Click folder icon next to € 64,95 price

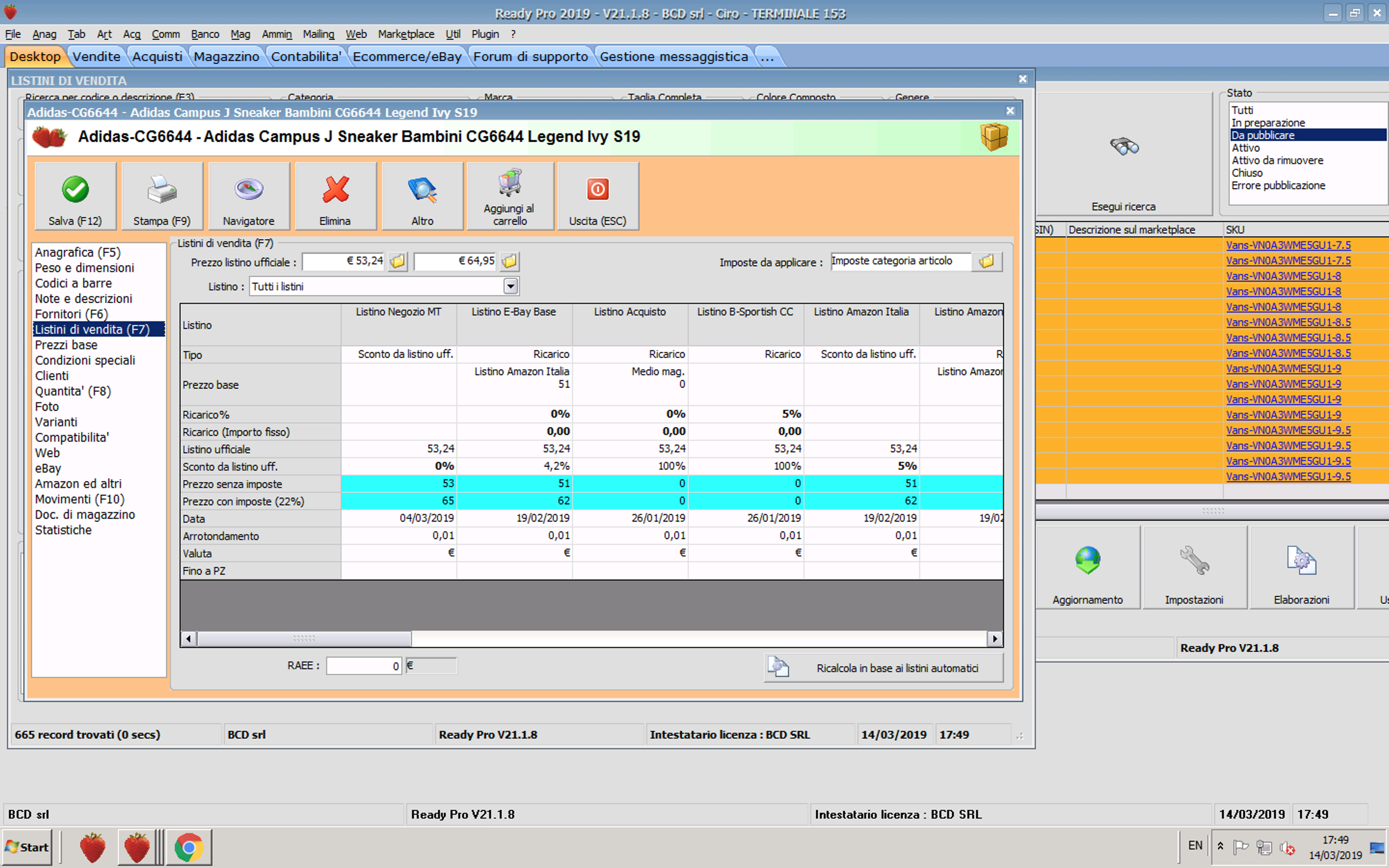pos(509,262)
